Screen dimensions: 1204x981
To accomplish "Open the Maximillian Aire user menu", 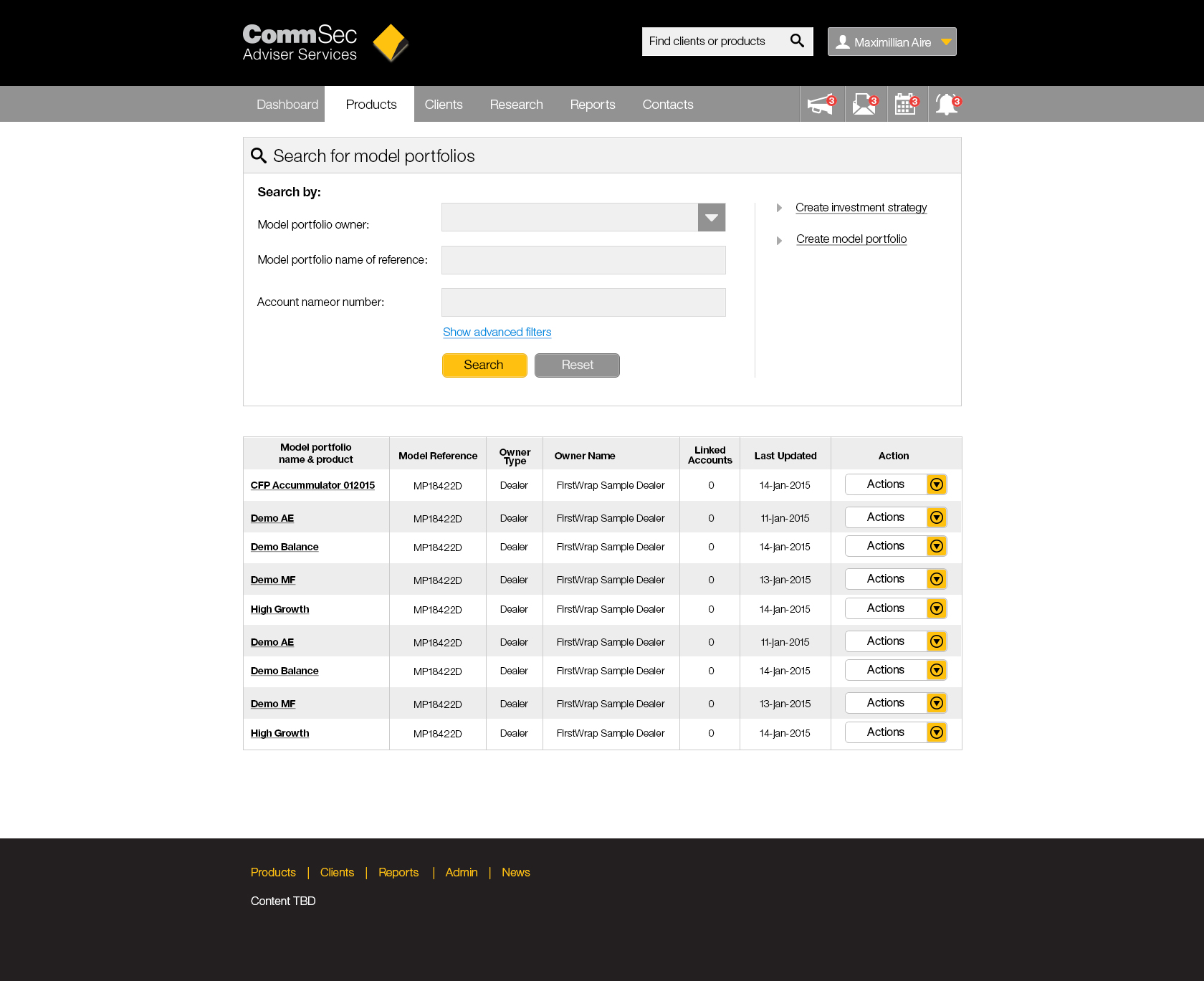I will coord(892,42).
